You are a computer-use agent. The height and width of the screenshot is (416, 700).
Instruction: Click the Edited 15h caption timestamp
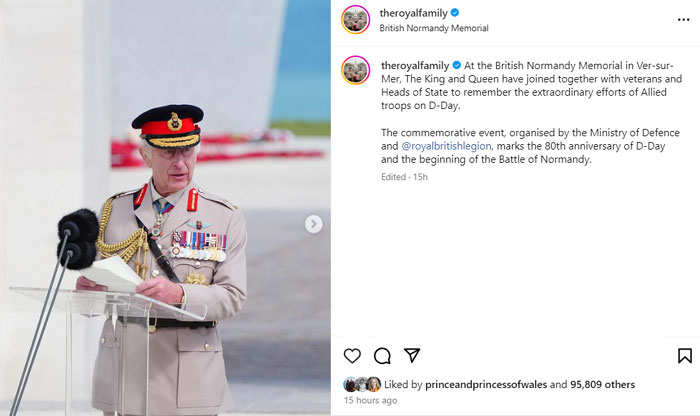(x=404, y=177)
